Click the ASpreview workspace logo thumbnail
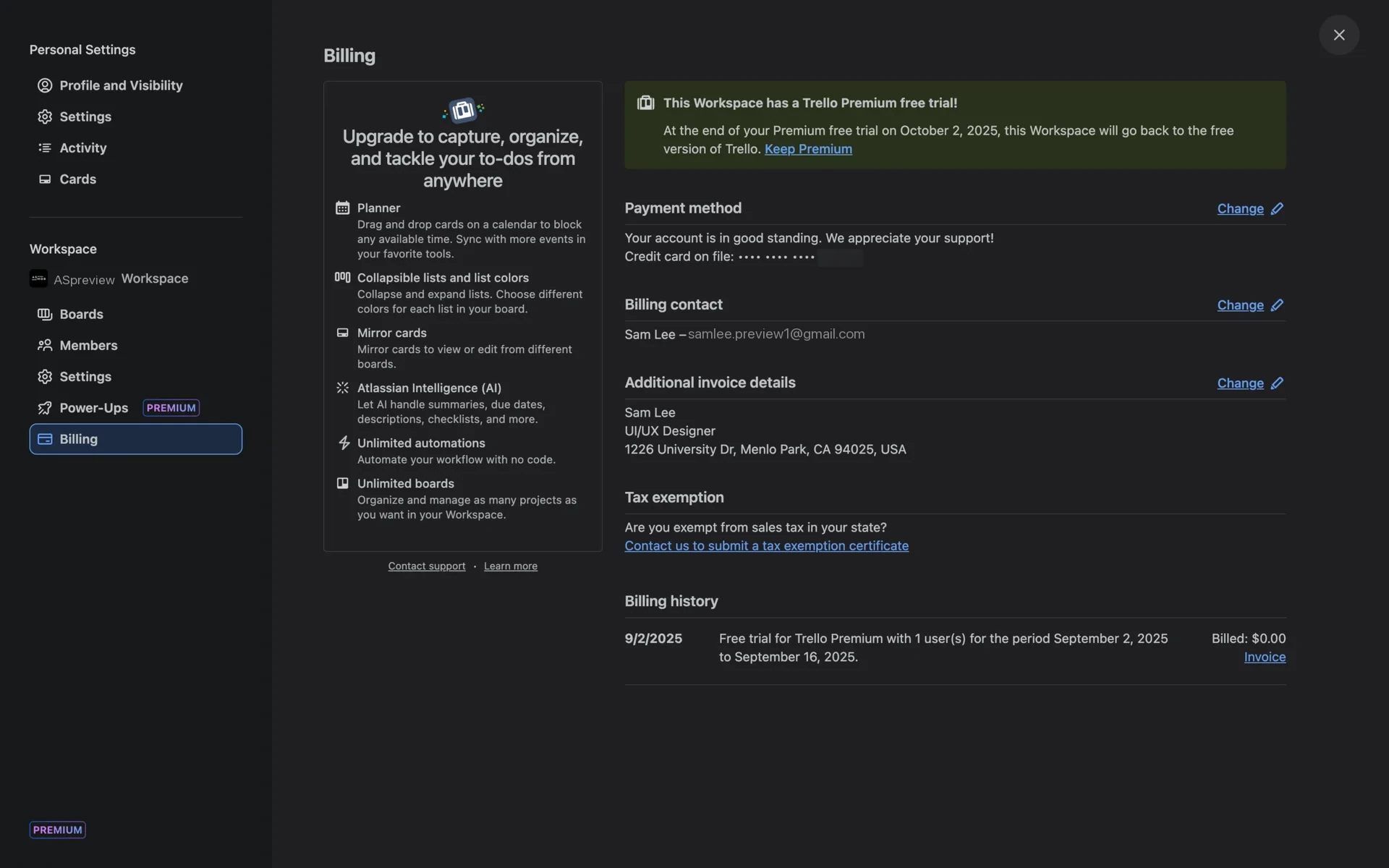1389x868 pixels. click(x=39, y=278)
